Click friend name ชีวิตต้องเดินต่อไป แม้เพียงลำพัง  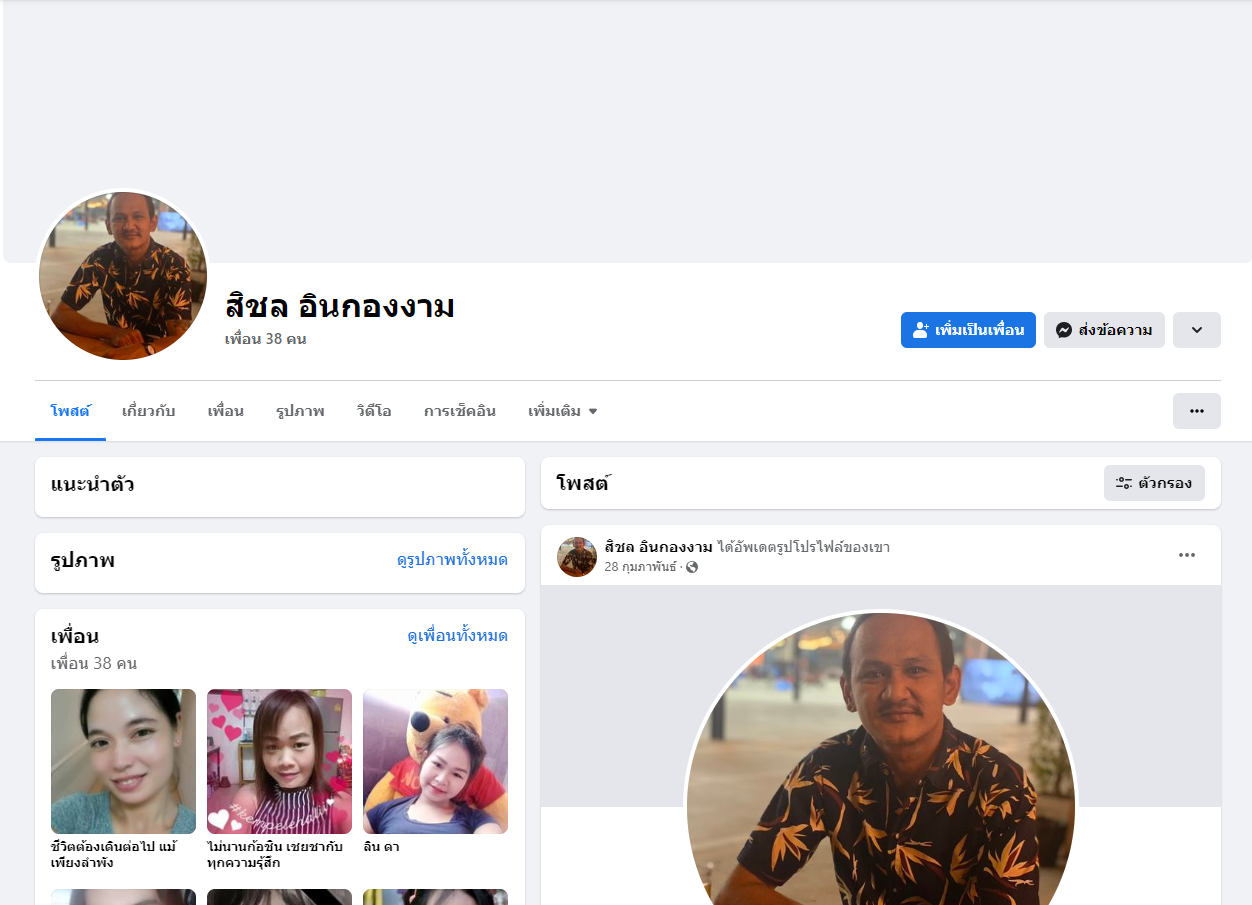coord(114,855)
